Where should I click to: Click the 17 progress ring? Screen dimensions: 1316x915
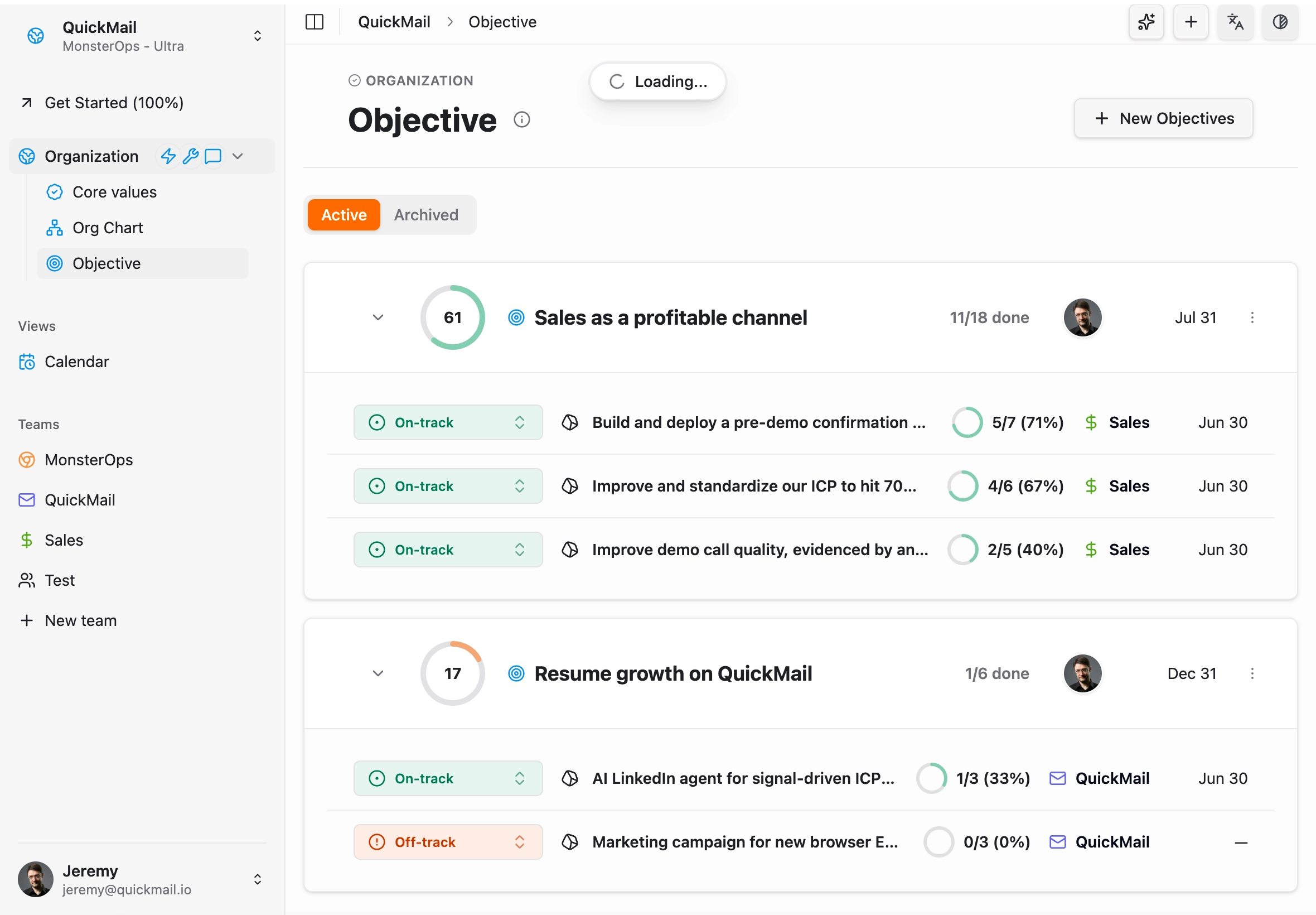point(452,673)
